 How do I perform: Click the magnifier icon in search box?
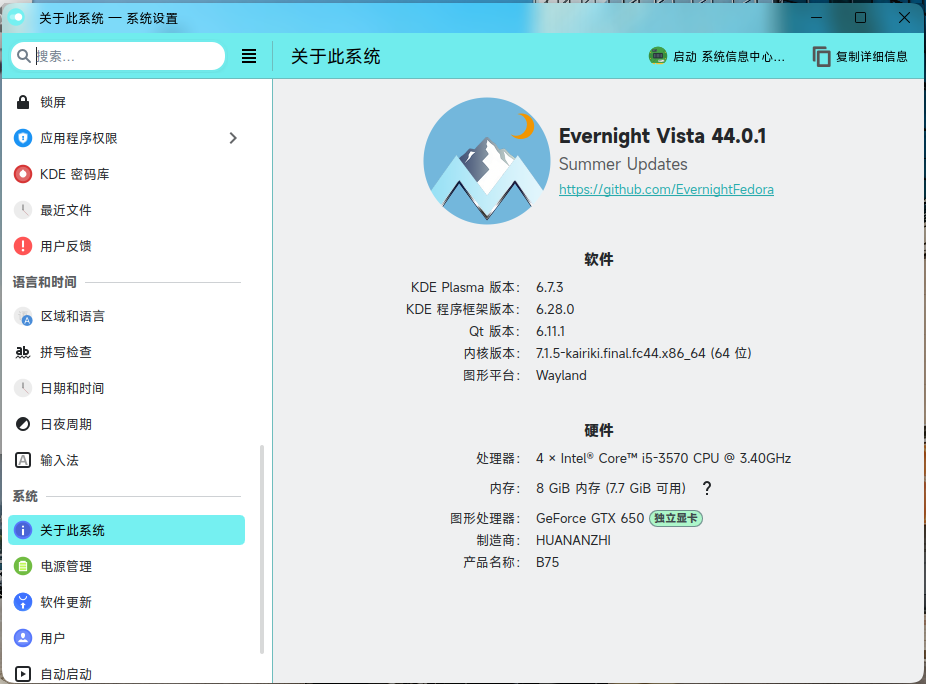(24, 56)
